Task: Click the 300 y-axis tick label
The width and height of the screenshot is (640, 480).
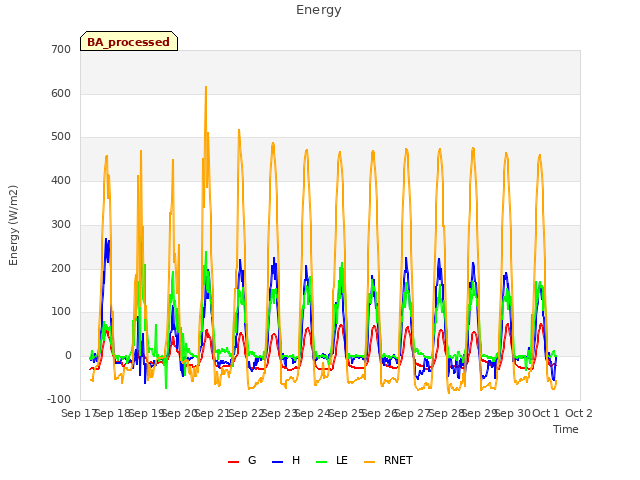Action: pyautogui.click(x=61, y=224)
